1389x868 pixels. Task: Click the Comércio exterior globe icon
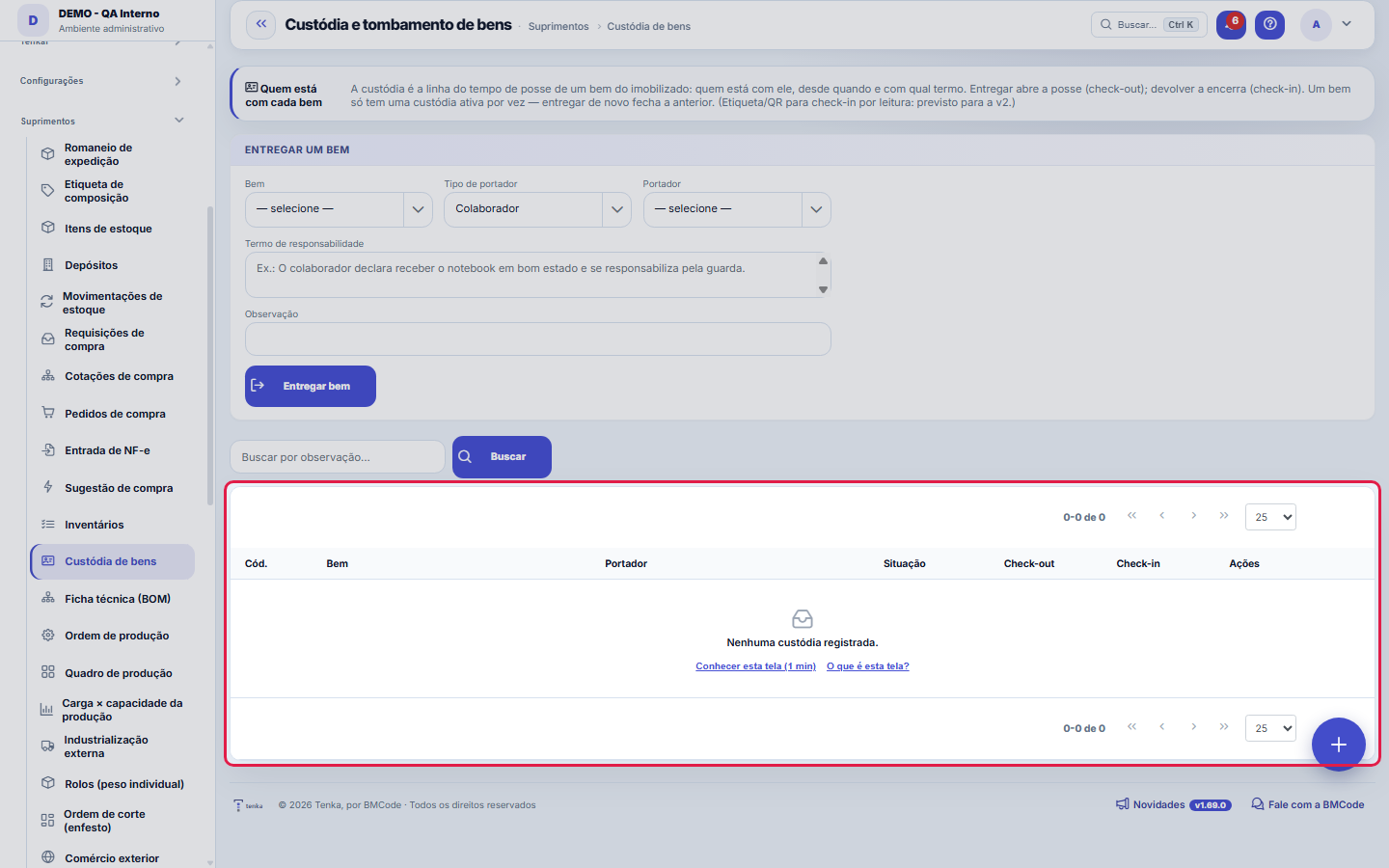pos(47,858)
